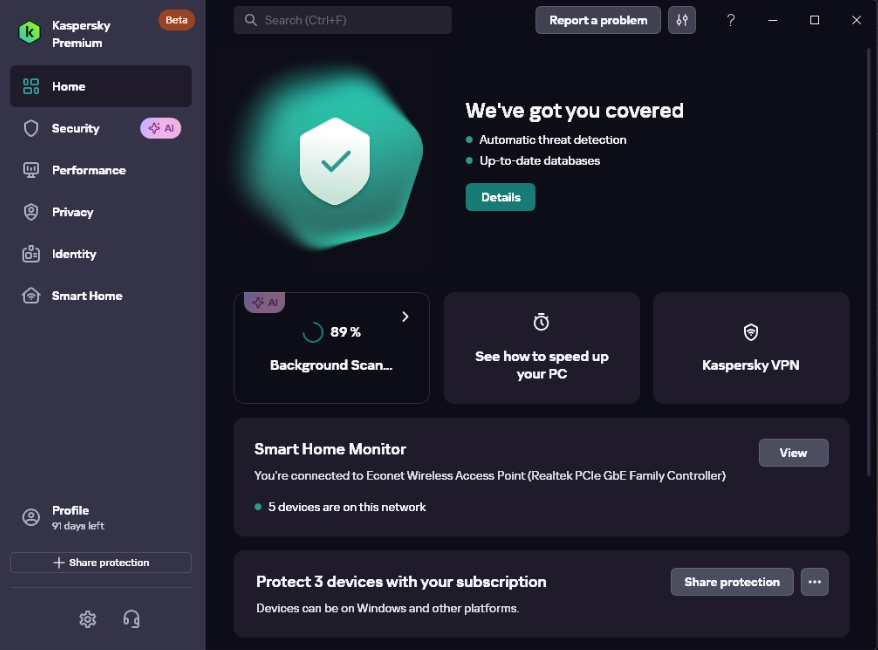878x650 pixels.
Task: Focus the Search field
Action: pos(342,20)
